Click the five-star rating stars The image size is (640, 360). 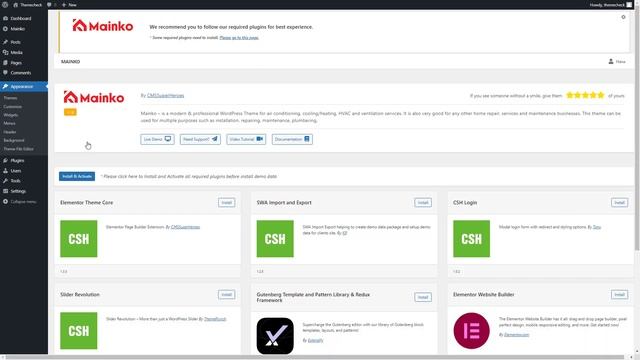pyautogui.click(x=585, y=95)
